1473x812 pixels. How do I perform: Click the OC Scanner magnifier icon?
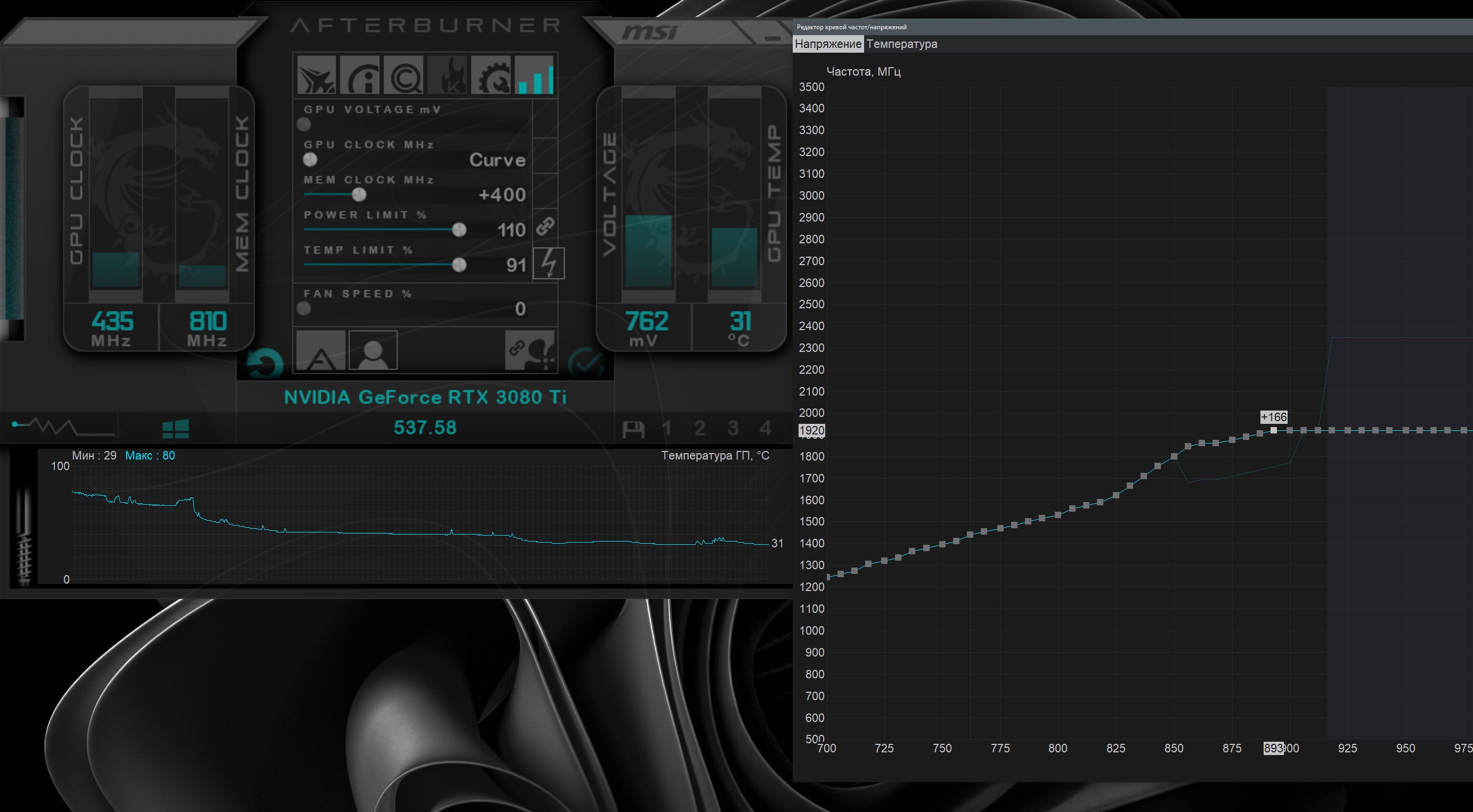point(404,76)
